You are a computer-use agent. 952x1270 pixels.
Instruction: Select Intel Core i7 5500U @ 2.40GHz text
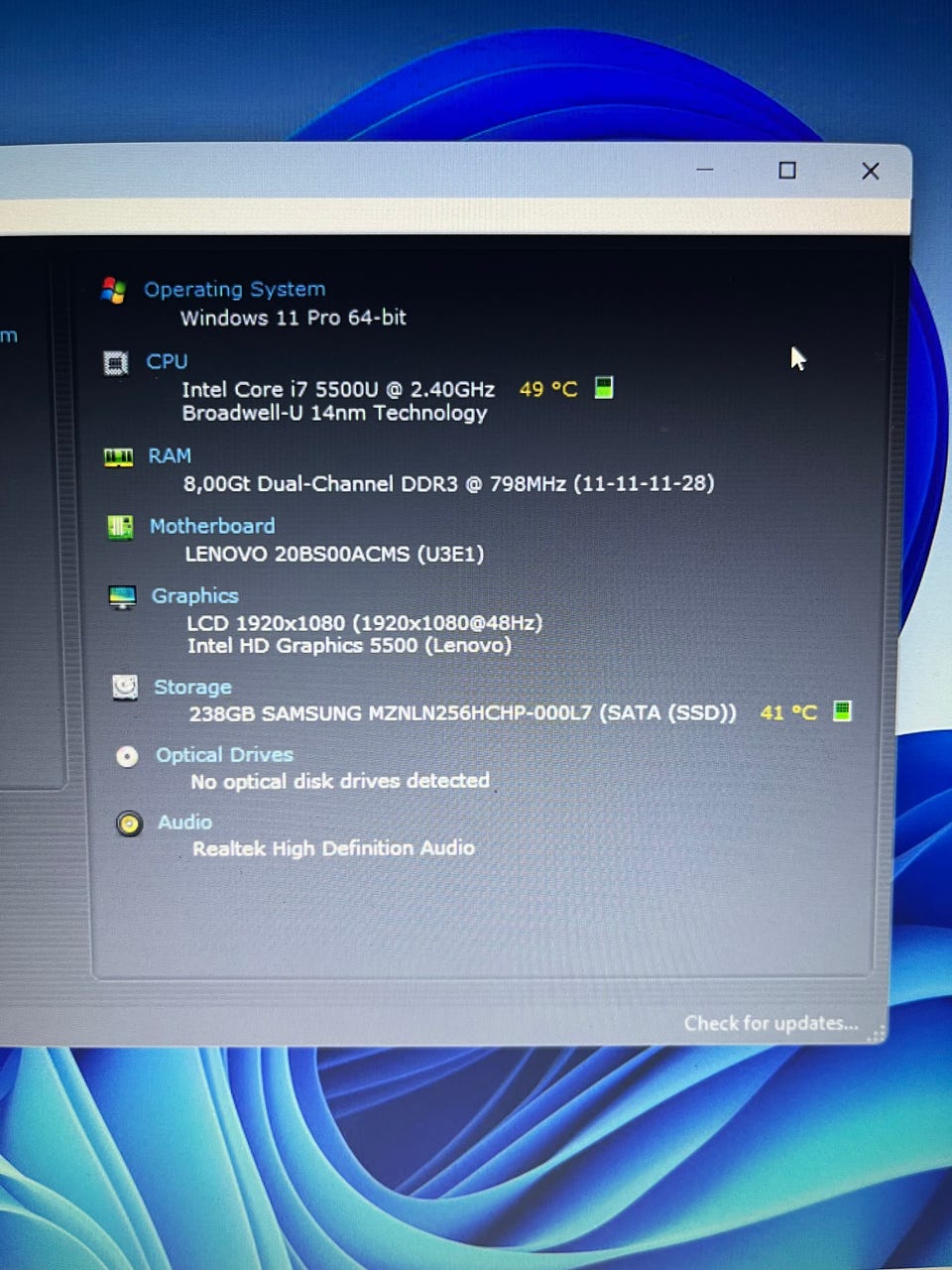click(338, 389)
